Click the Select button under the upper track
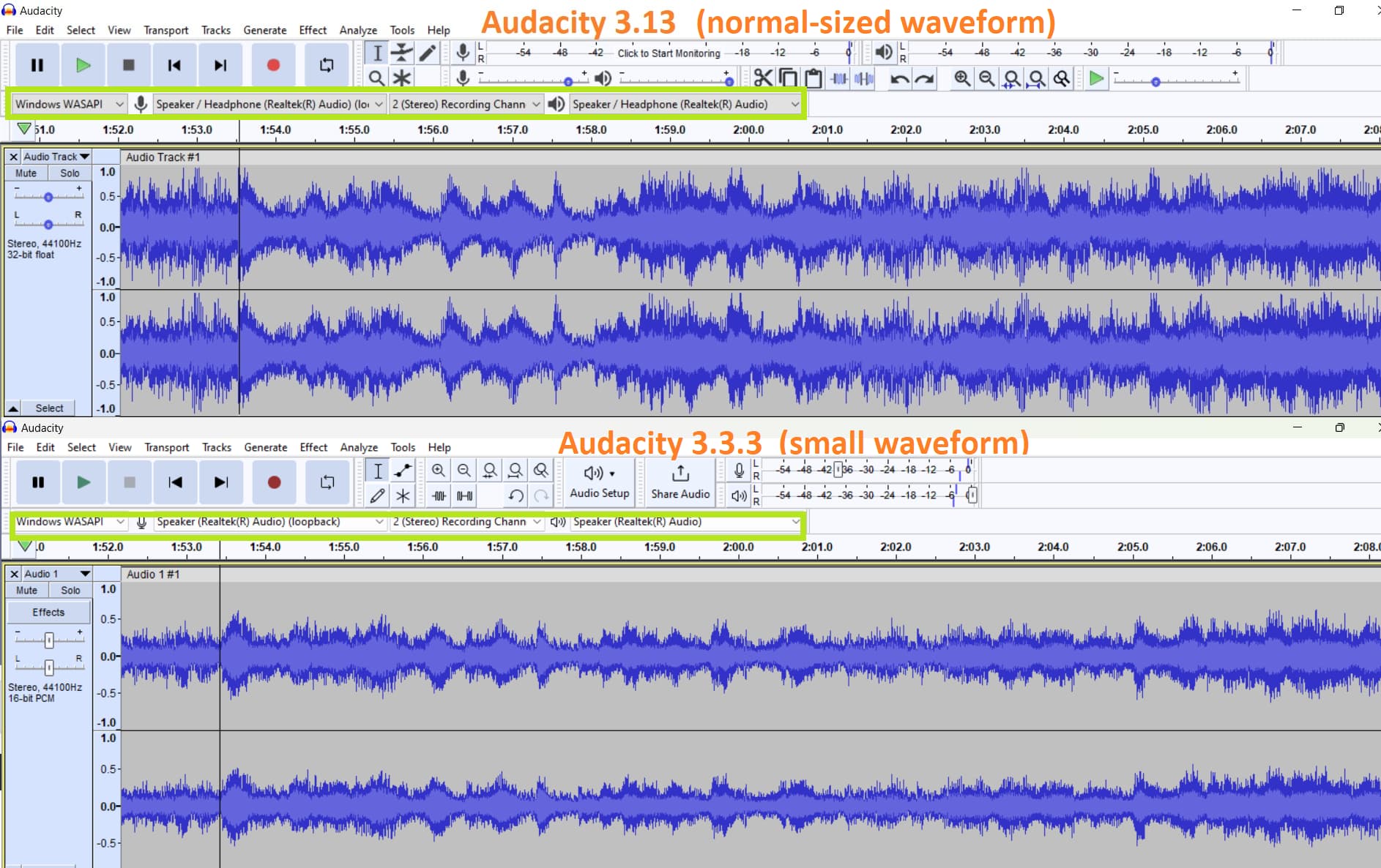Viewport: 1381px width, 868px height. (x=49, y=408)
